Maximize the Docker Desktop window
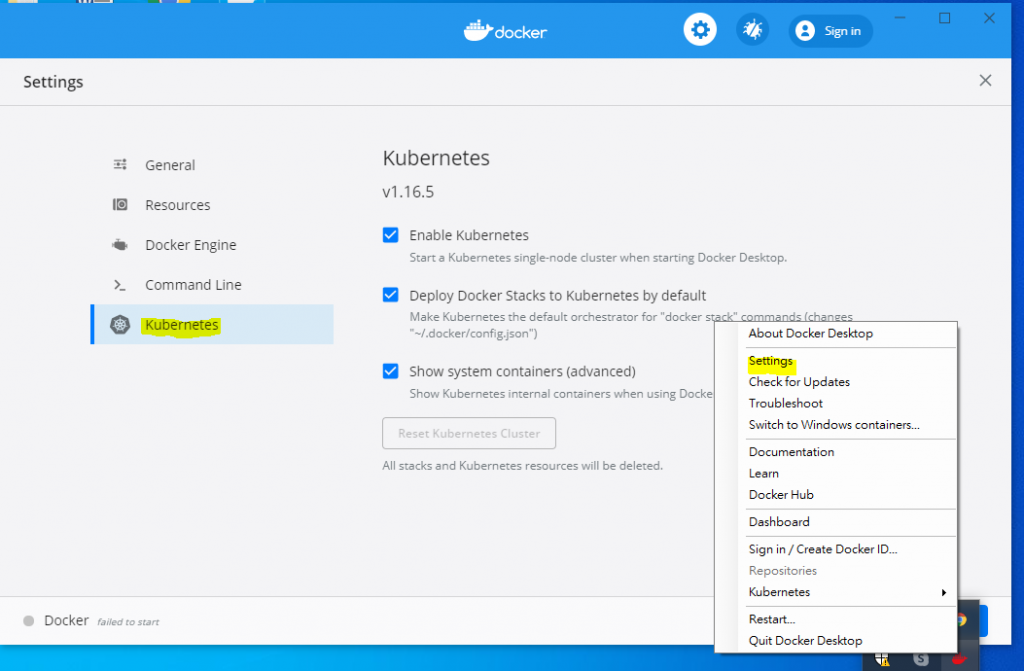Image resolution: width=1024 pixels, height=671 pixels. [x=944, y=18]
